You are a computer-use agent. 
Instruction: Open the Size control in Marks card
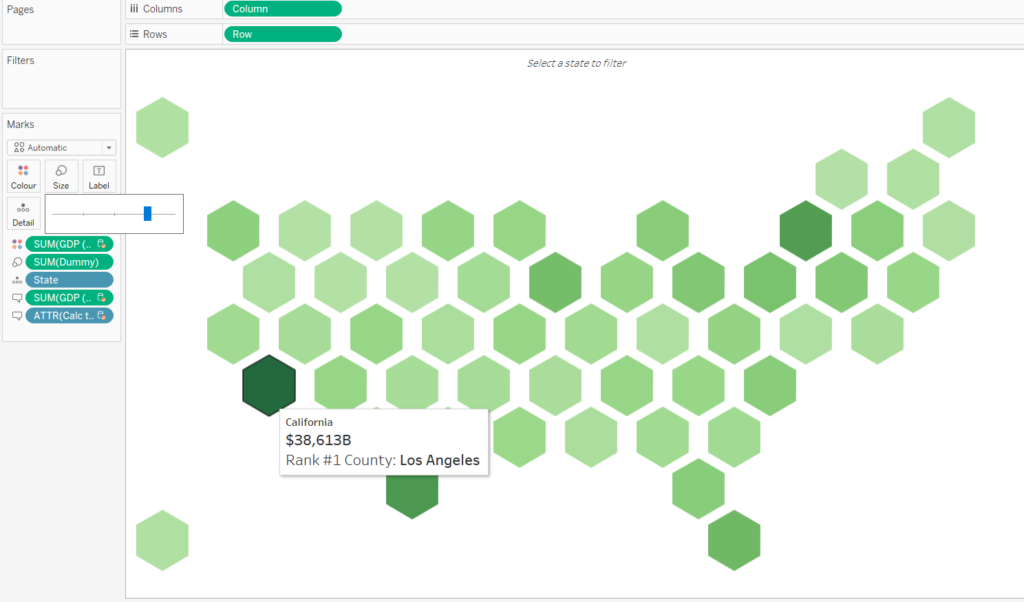click(61, 176)
